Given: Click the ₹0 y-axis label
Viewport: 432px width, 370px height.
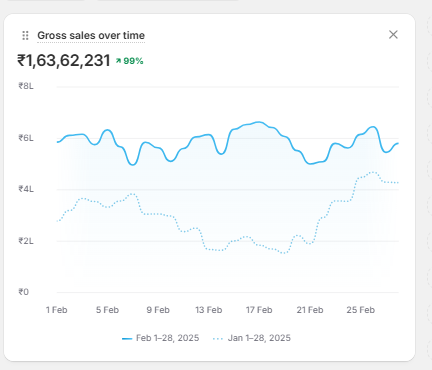Looking at the screenshot, I should point(24,292).
